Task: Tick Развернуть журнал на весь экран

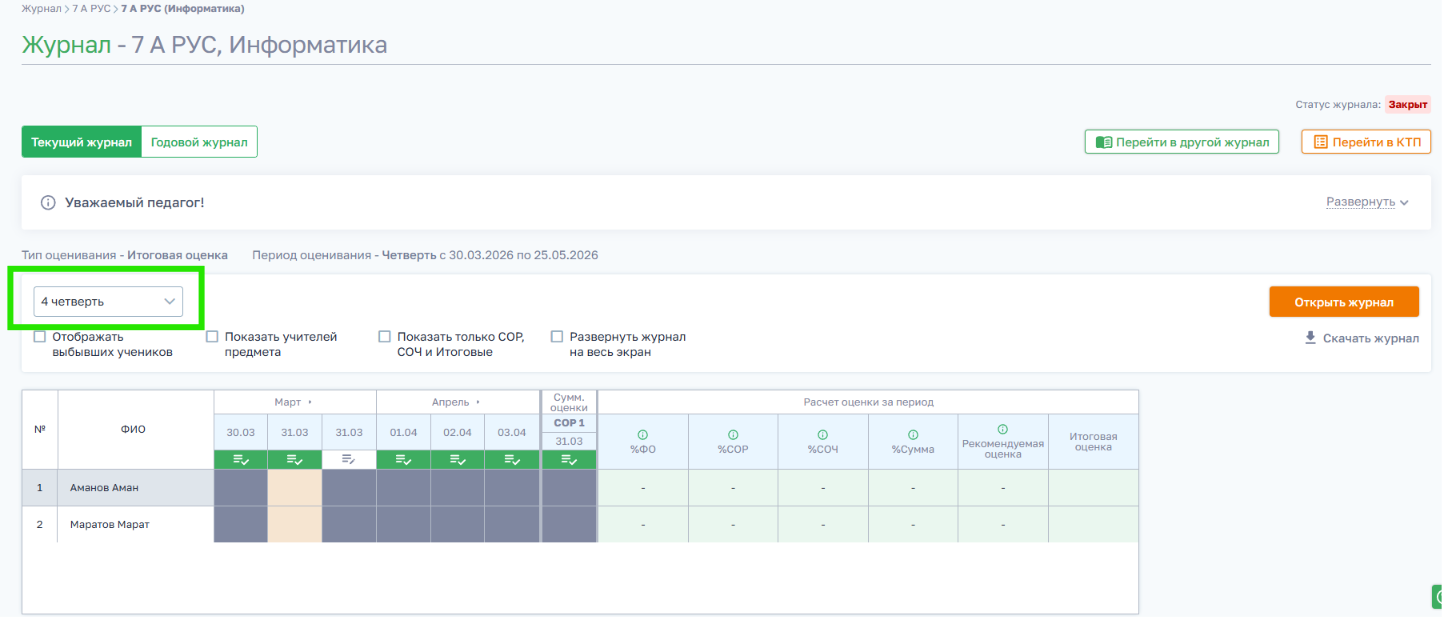Action: (557, 337)
